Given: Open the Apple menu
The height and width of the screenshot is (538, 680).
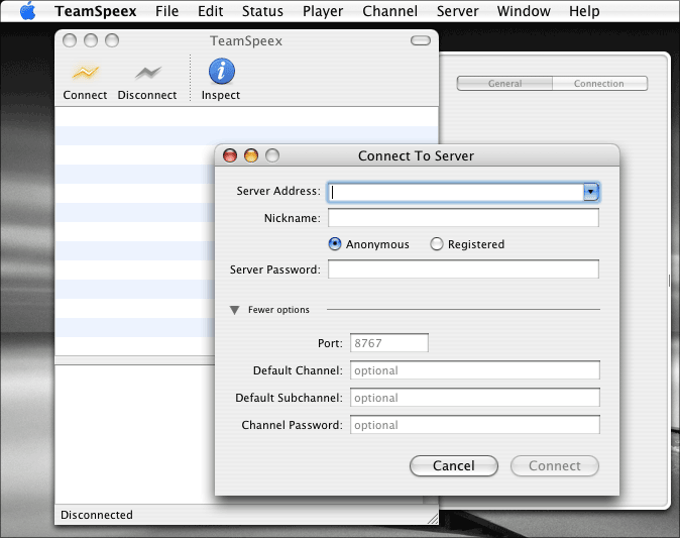Looking at the screenshot, I should pos(28,10).
